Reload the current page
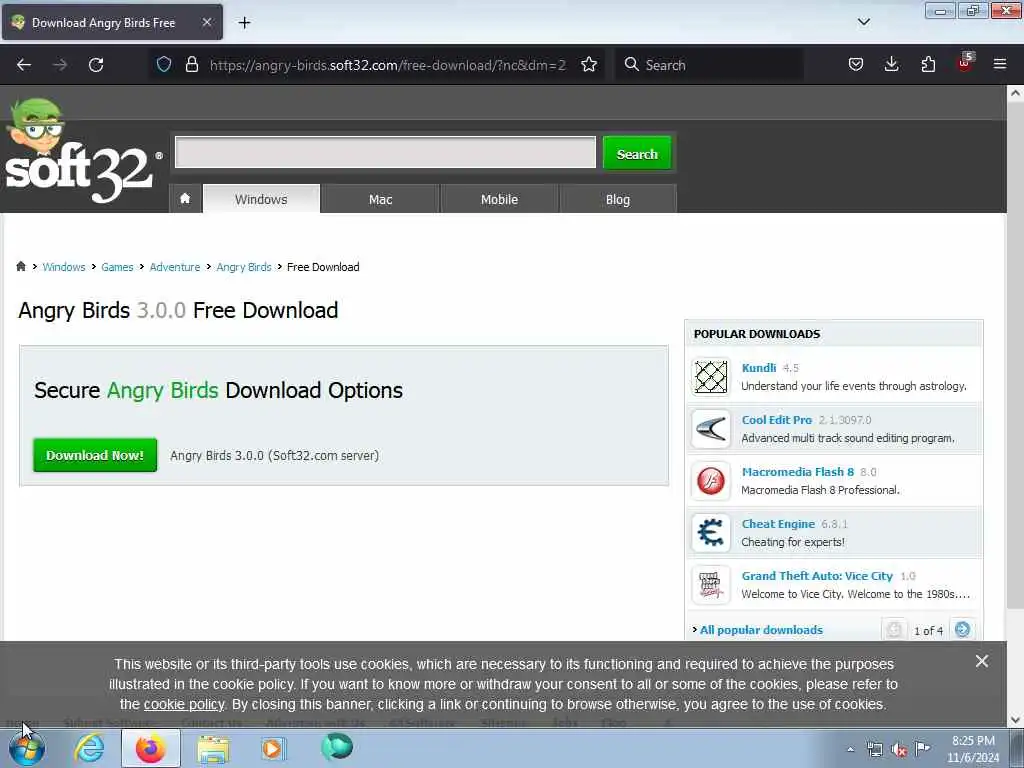1024x768 pixels. pos(96,65)
